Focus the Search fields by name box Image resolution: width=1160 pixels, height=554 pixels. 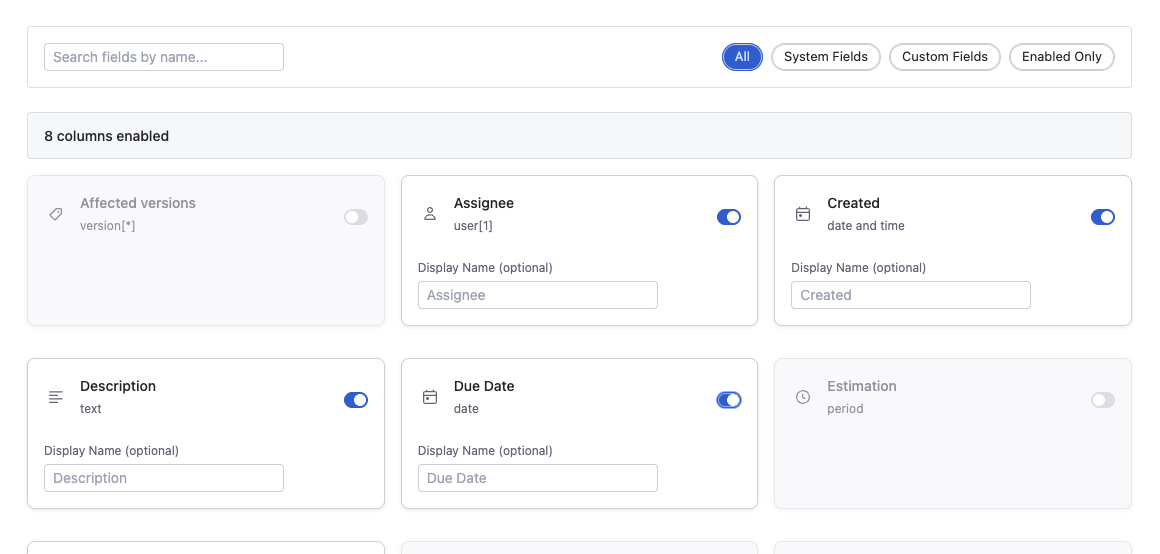click(x=164, y=57)
